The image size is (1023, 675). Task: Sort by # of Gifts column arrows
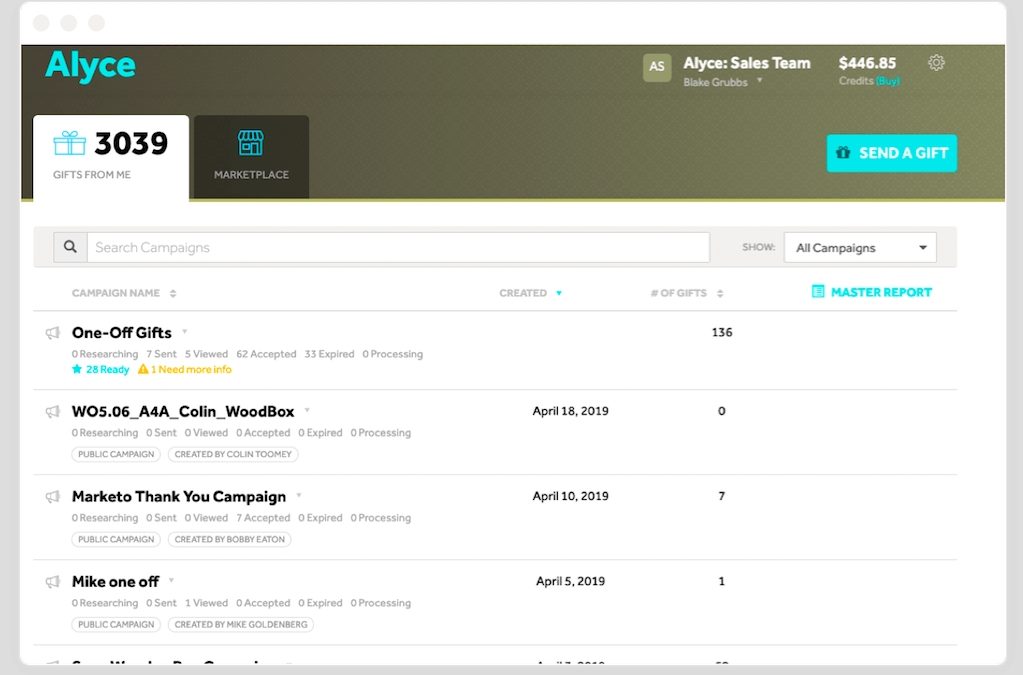pos(720,293)
